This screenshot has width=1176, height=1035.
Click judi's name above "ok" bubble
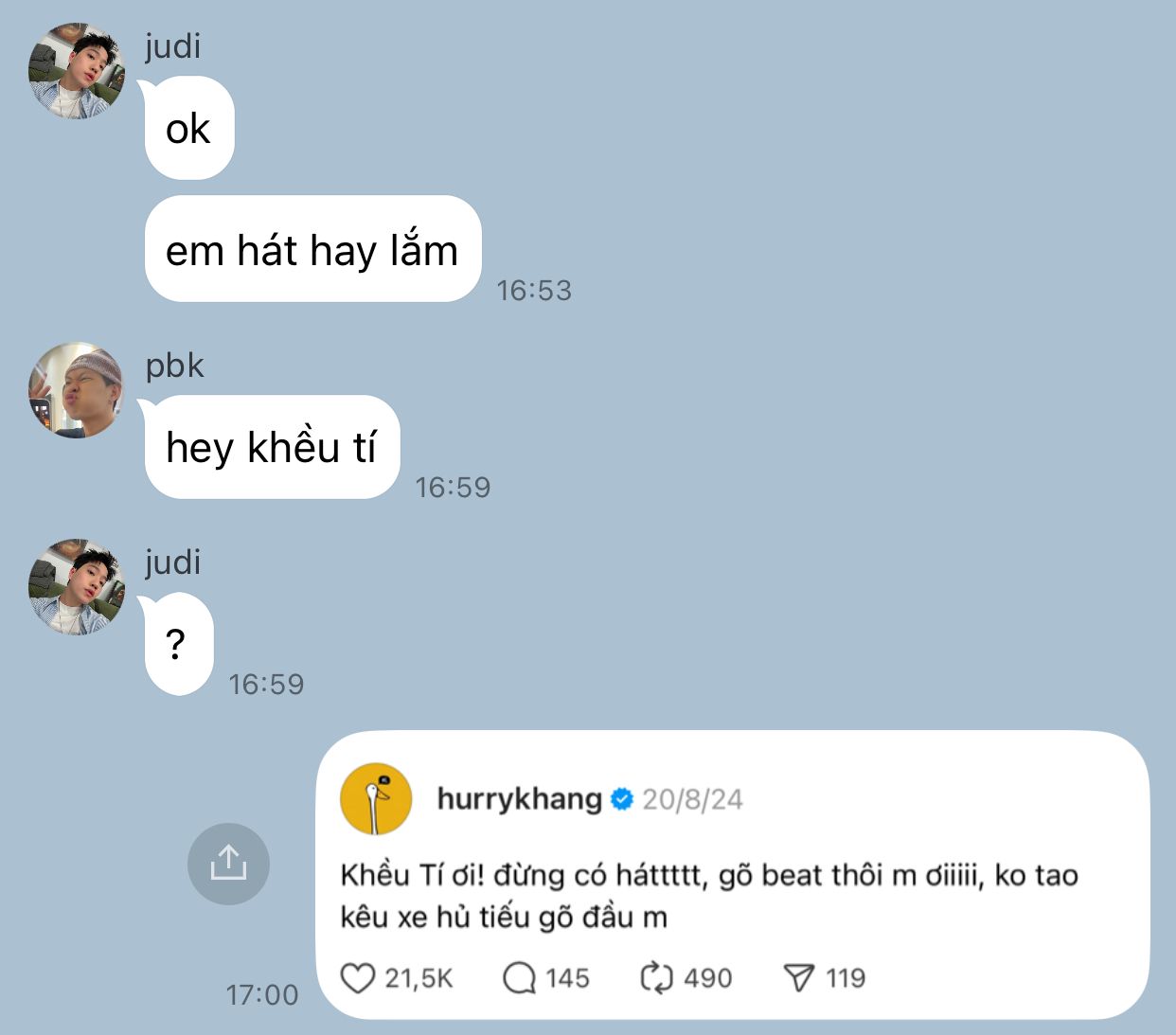(173, 45)
